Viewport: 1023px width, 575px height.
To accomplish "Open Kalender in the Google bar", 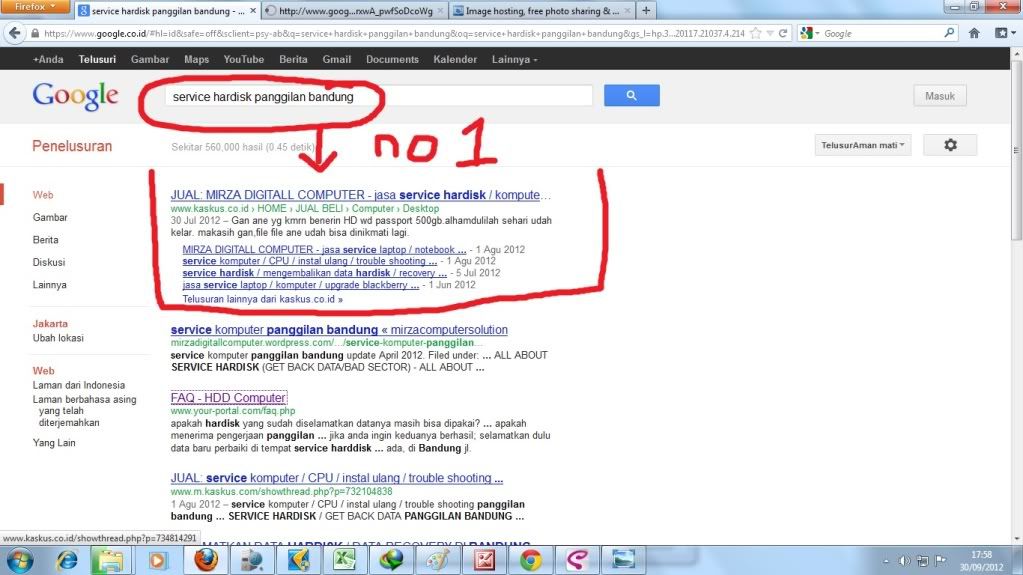I will pyautogui.click(x=455, y=59).
